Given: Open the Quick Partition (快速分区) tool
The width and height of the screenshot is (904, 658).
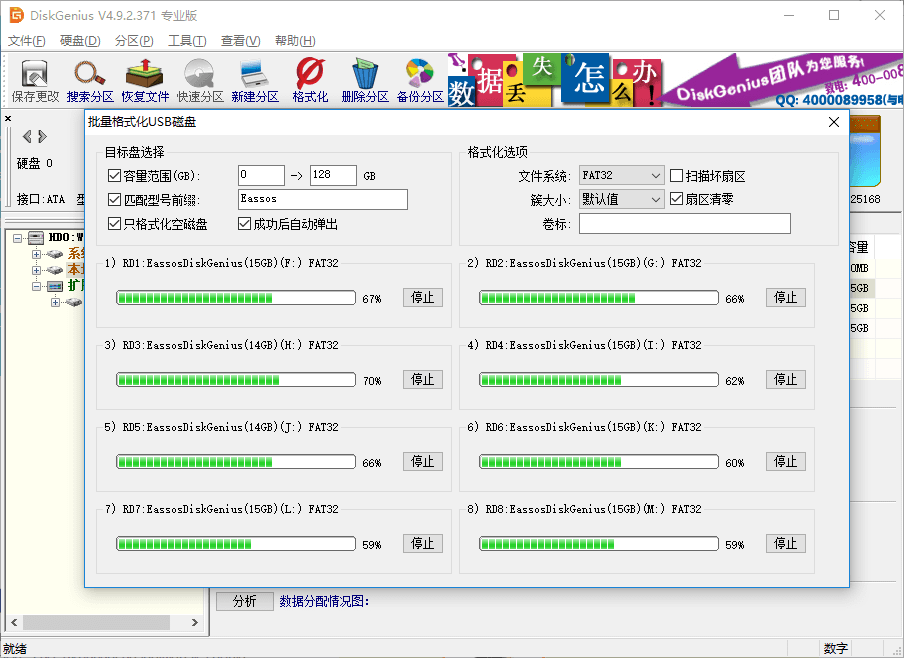Looking at the screenshot, I should pos(199,80).
